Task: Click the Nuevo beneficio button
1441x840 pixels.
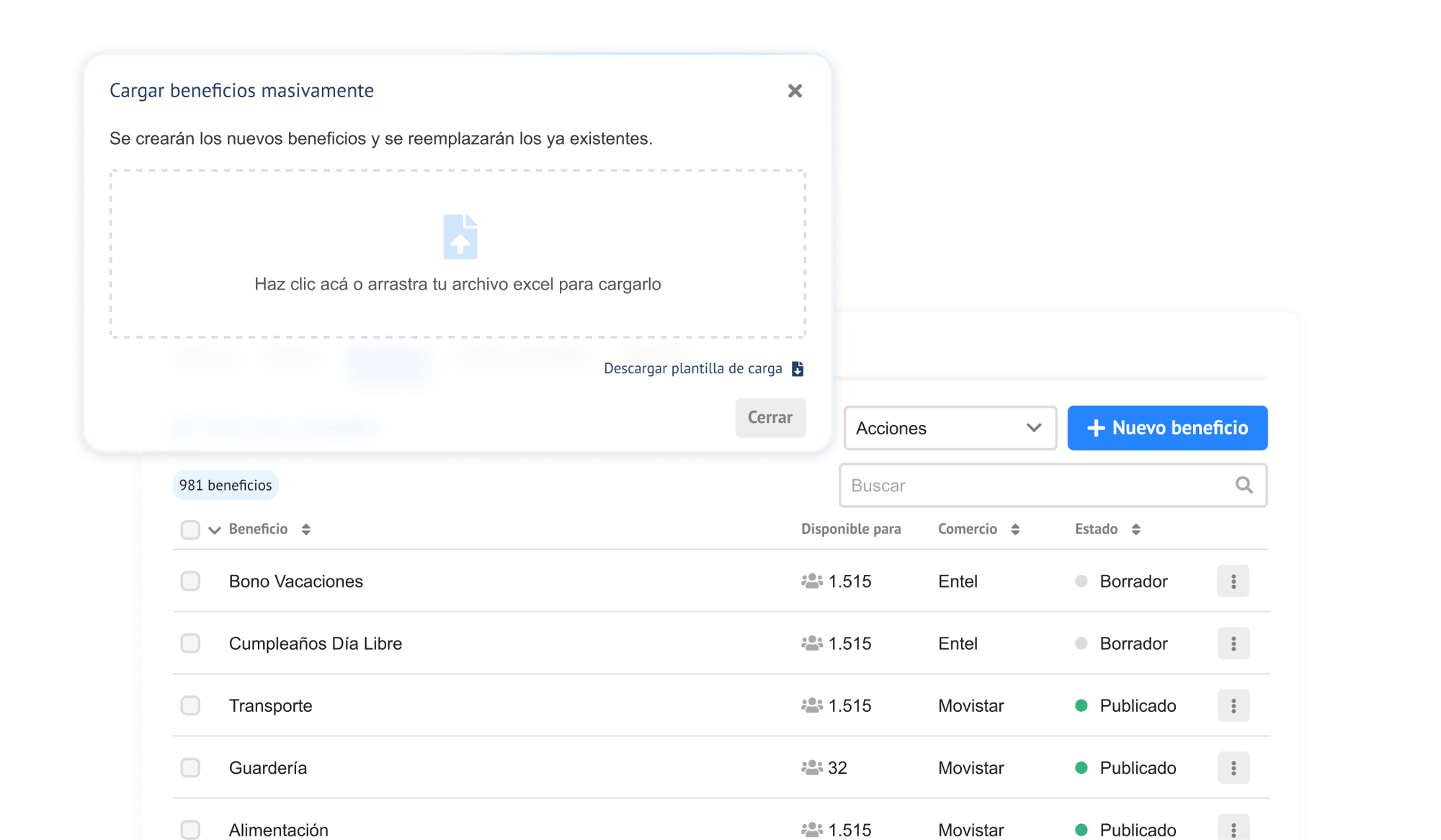Action: [1167, 428]
